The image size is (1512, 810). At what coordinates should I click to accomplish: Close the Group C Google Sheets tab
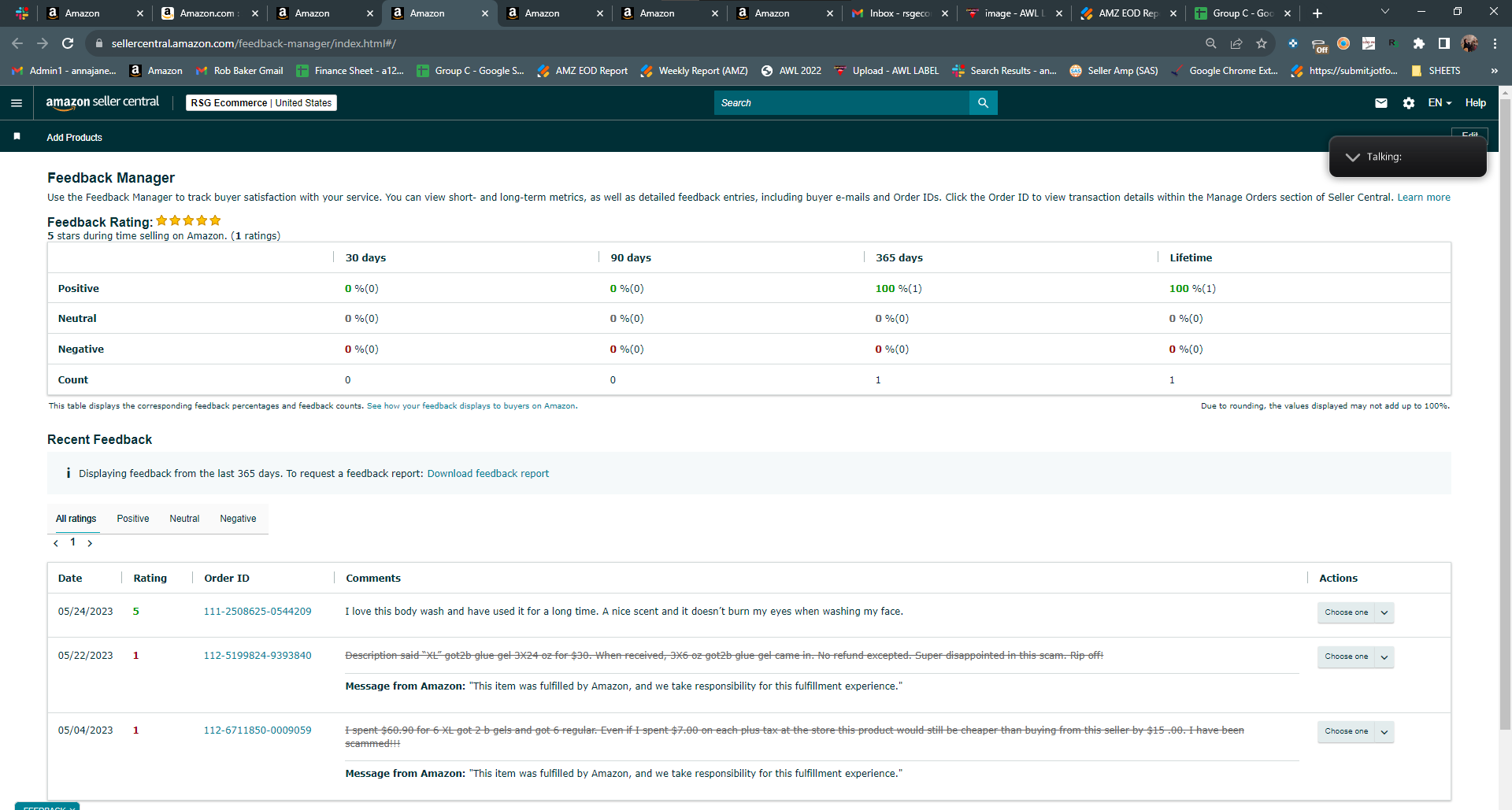point(1288,13)
